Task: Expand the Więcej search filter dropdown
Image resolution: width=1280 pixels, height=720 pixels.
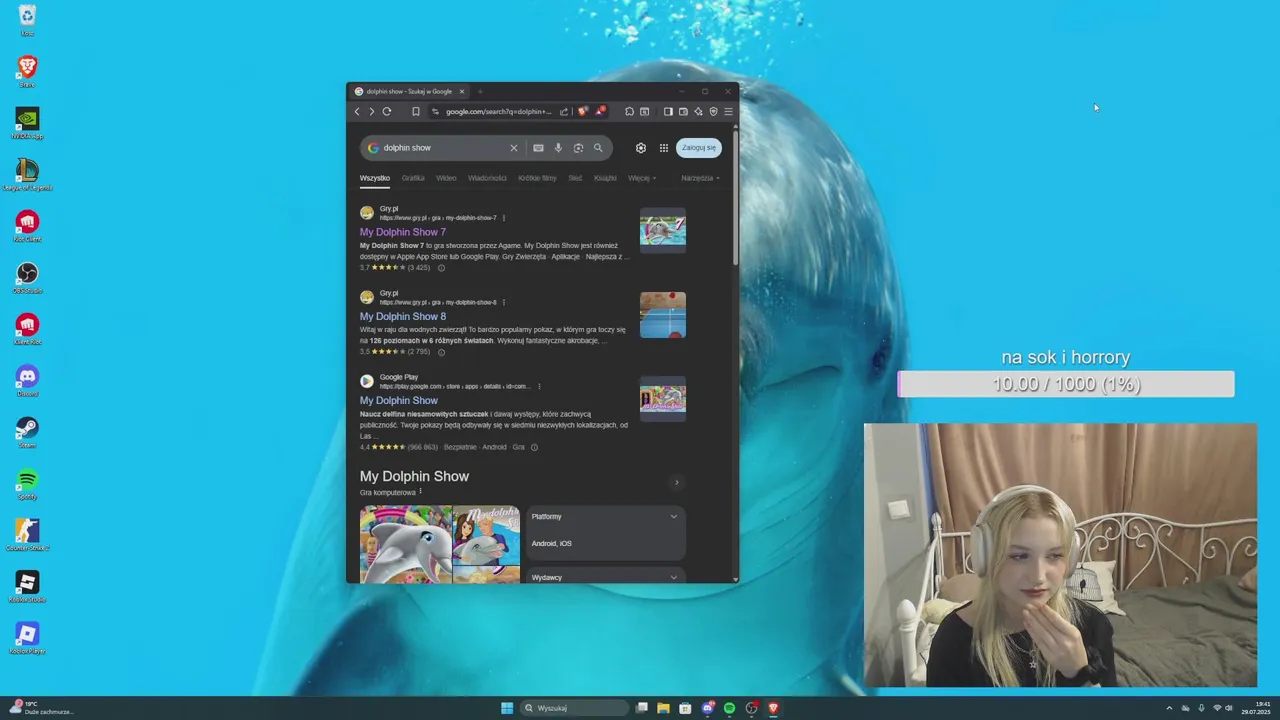Action: (642, 178)
